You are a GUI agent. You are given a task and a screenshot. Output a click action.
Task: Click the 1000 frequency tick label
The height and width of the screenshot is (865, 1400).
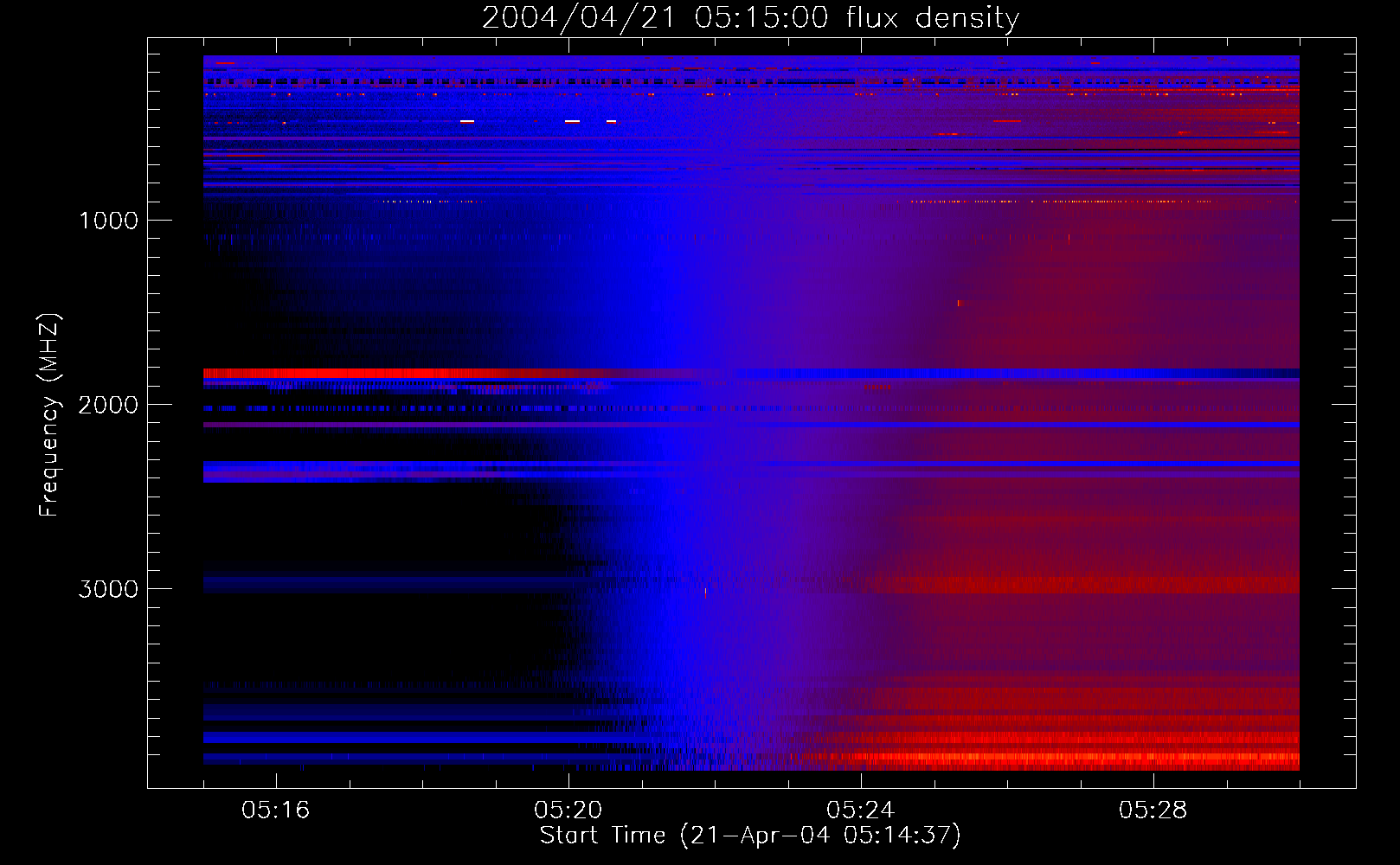(109, 221)
